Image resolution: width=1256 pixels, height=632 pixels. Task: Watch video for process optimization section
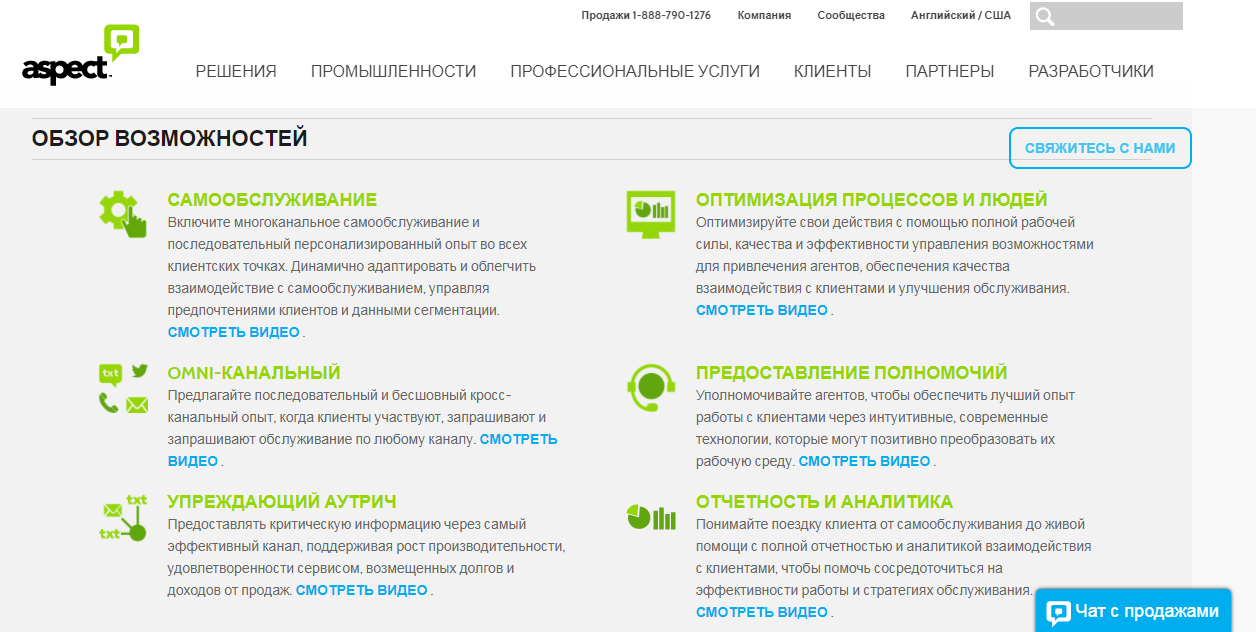[x=762, y=310]
